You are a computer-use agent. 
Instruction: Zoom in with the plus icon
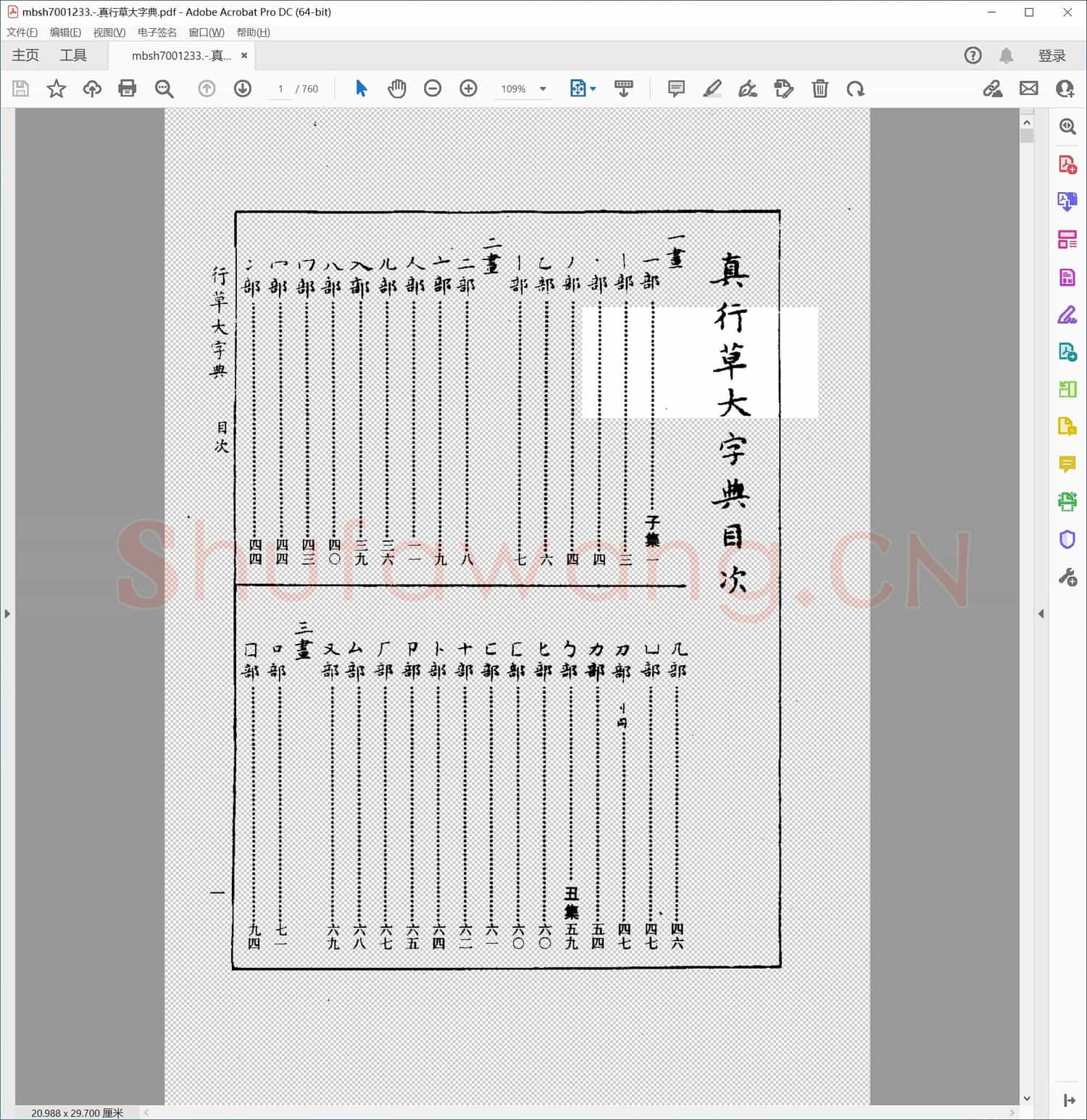[x=468, y=88]
